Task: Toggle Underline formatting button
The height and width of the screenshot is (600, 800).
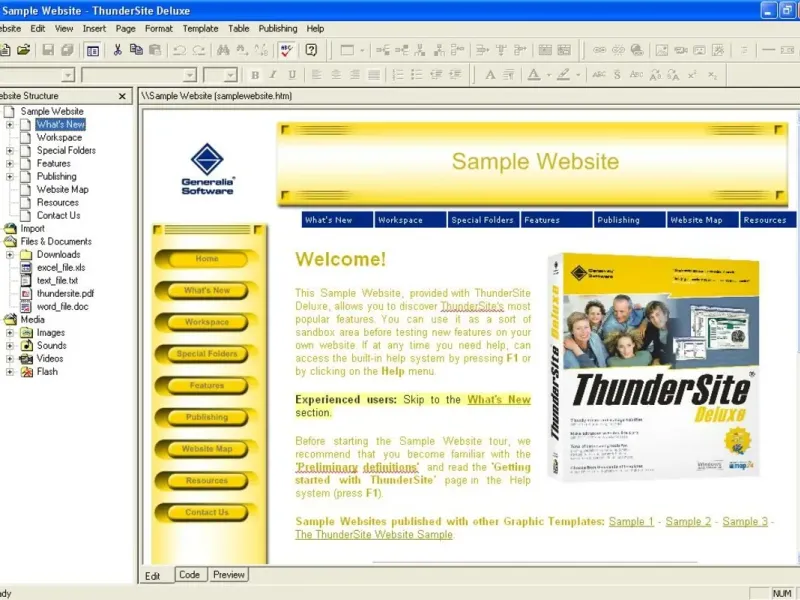Action: [292, 76]
